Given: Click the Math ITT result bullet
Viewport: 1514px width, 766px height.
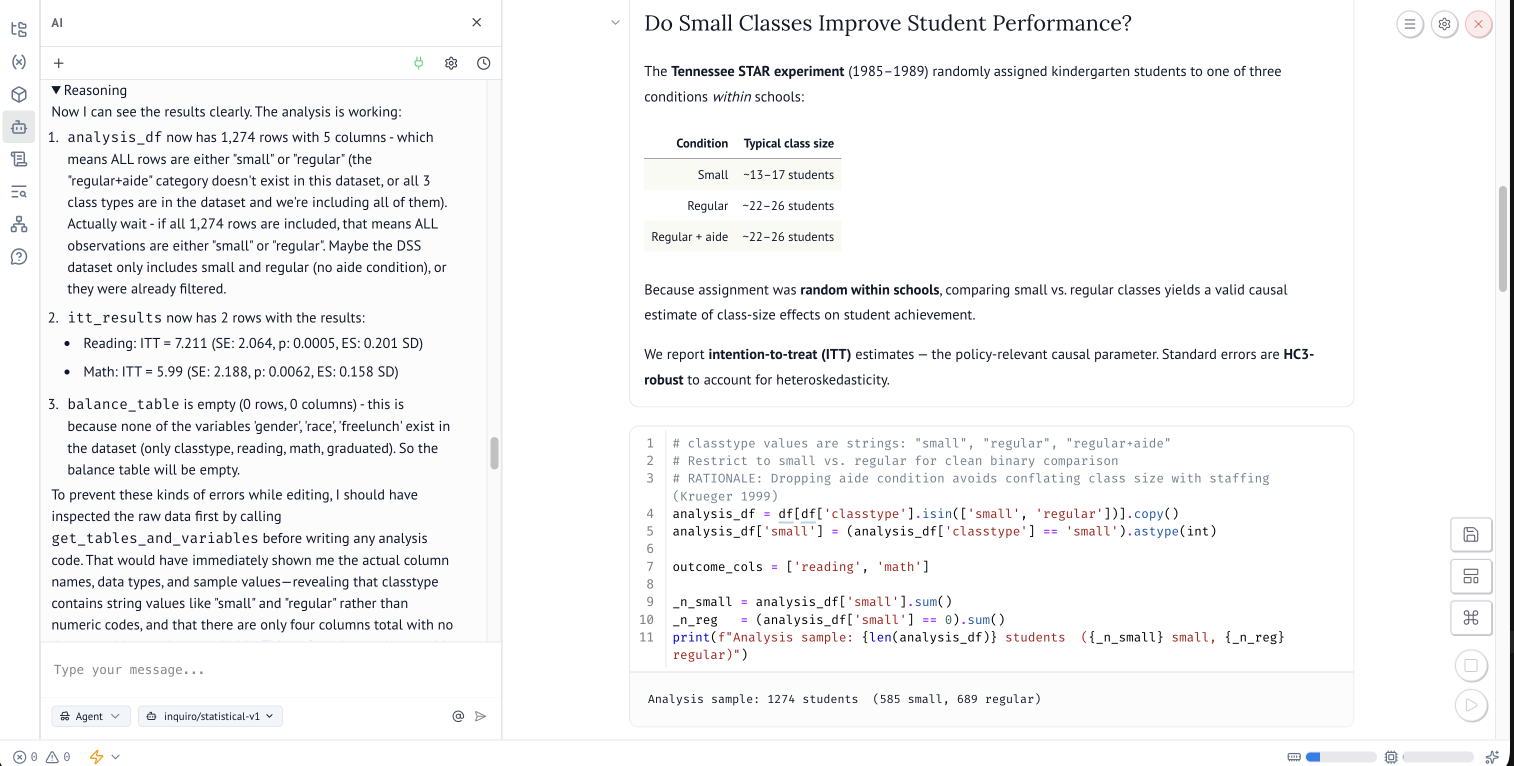Looking at the screenshot, I should pyautogui.click(x=241, y=372).
